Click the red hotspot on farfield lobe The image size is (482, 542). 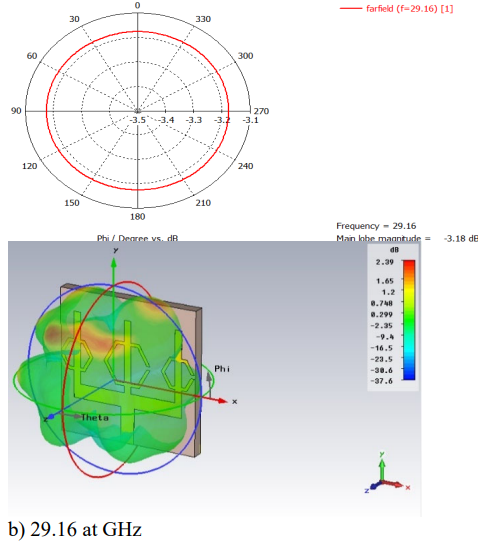tap(53, 334)
